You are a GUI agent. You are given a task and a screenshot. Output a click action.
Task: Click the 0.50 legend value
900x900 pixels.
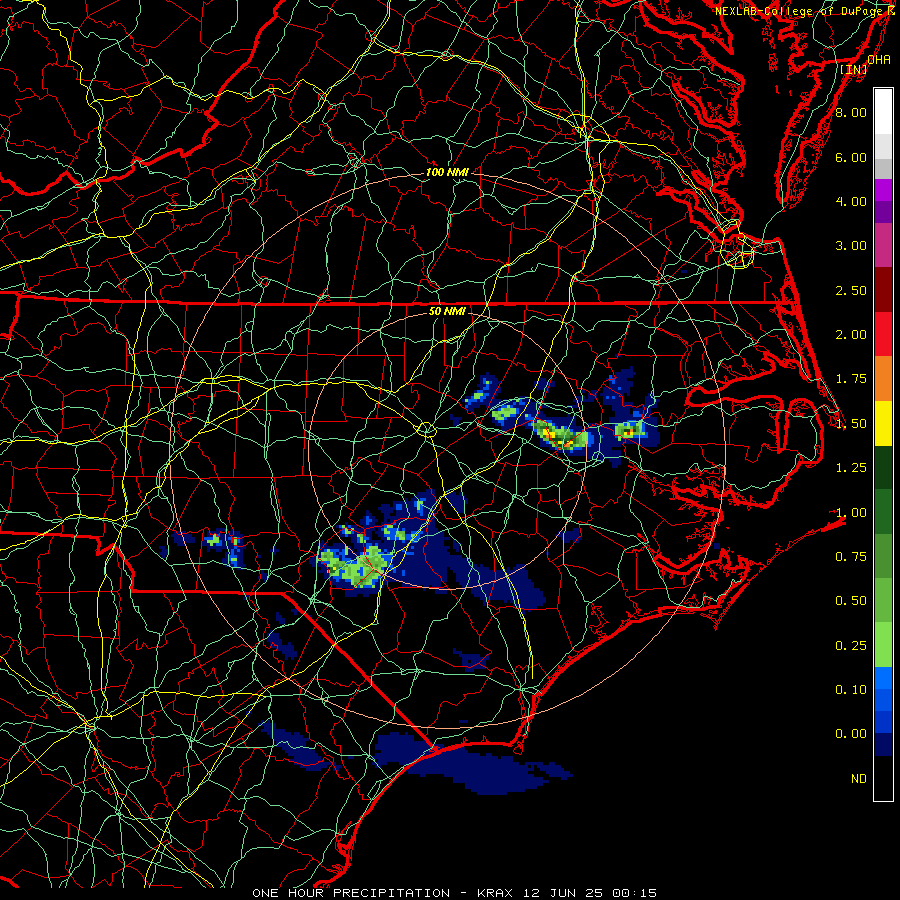pos(851,601)
